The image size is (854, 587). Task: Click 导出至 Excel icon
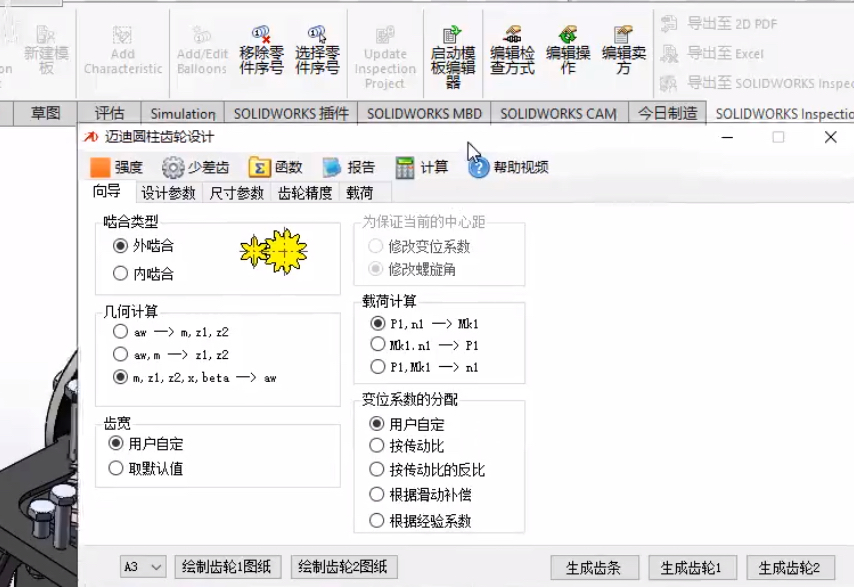pyautogui.click(x=669, y=53)
